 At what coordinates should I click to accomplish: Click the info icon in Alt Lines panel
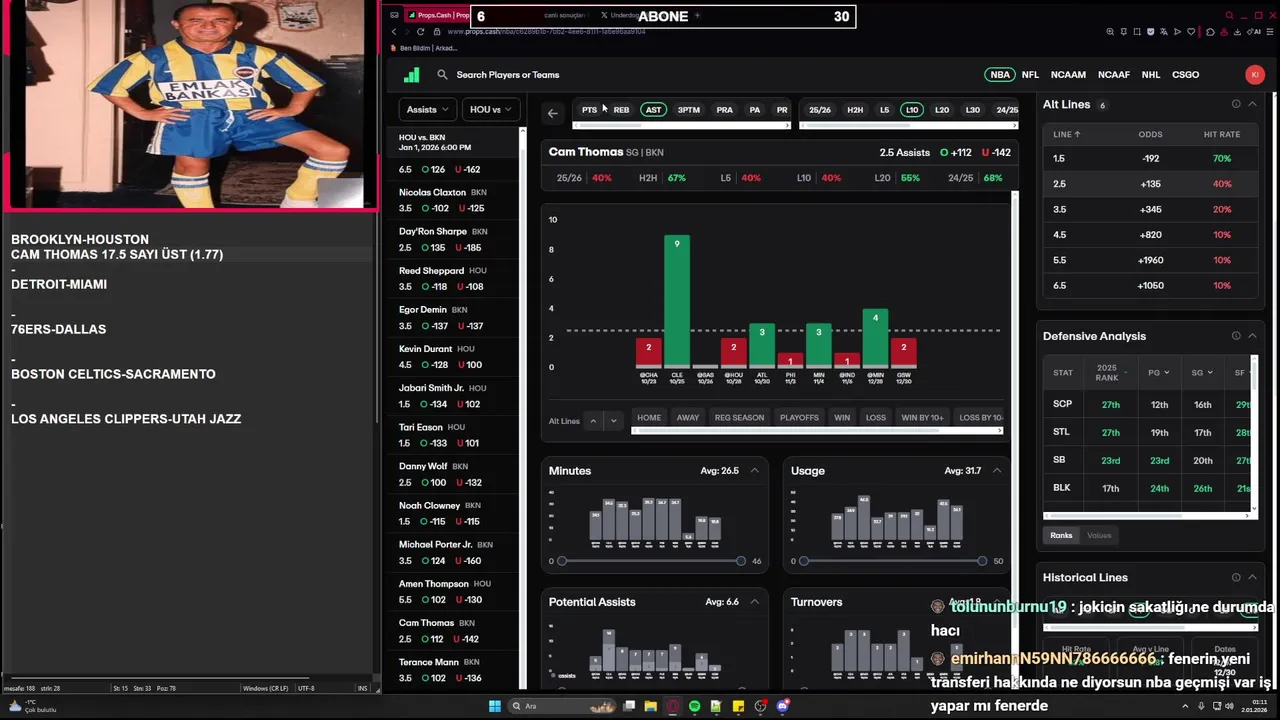click(x=1236, y=104)
